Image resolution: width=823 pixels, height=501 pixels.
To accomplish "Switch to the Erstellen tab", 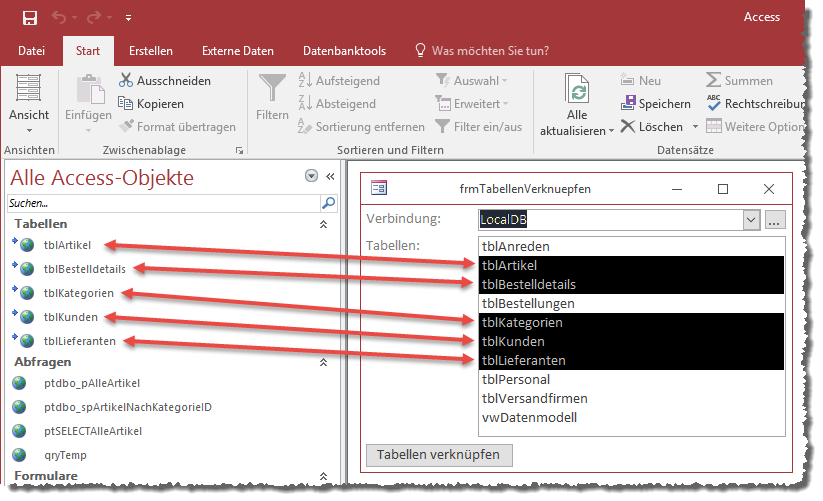I will (151, 50).
